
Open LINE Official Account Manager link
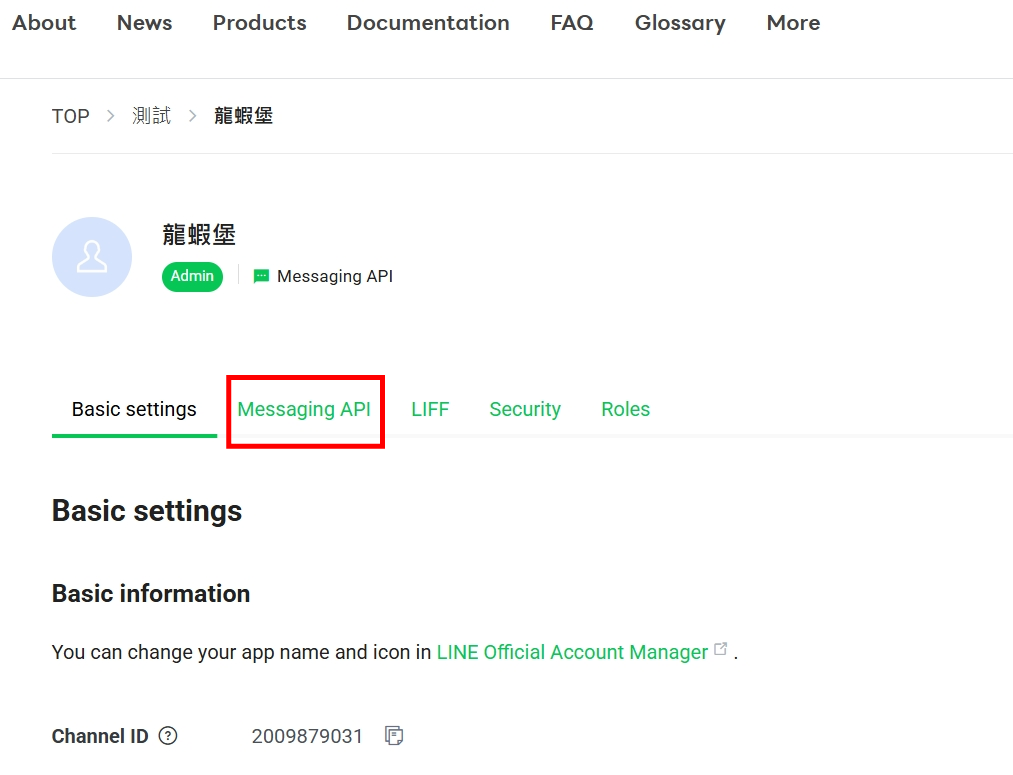click(572, 652)
